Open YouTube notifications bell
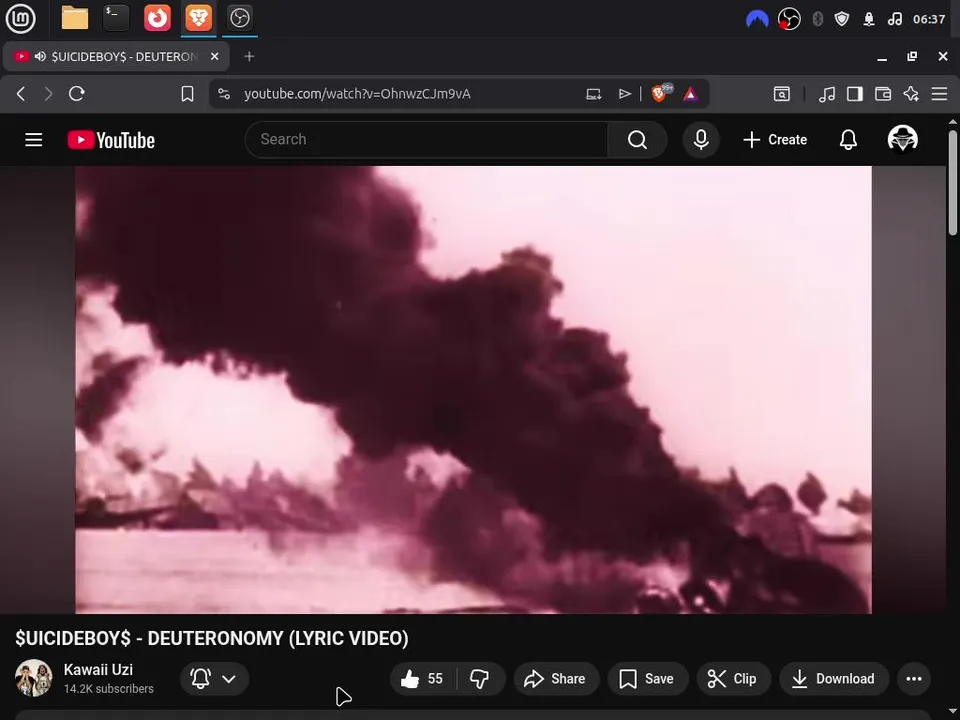Screen dimensions: 960x720 point(848,140)
